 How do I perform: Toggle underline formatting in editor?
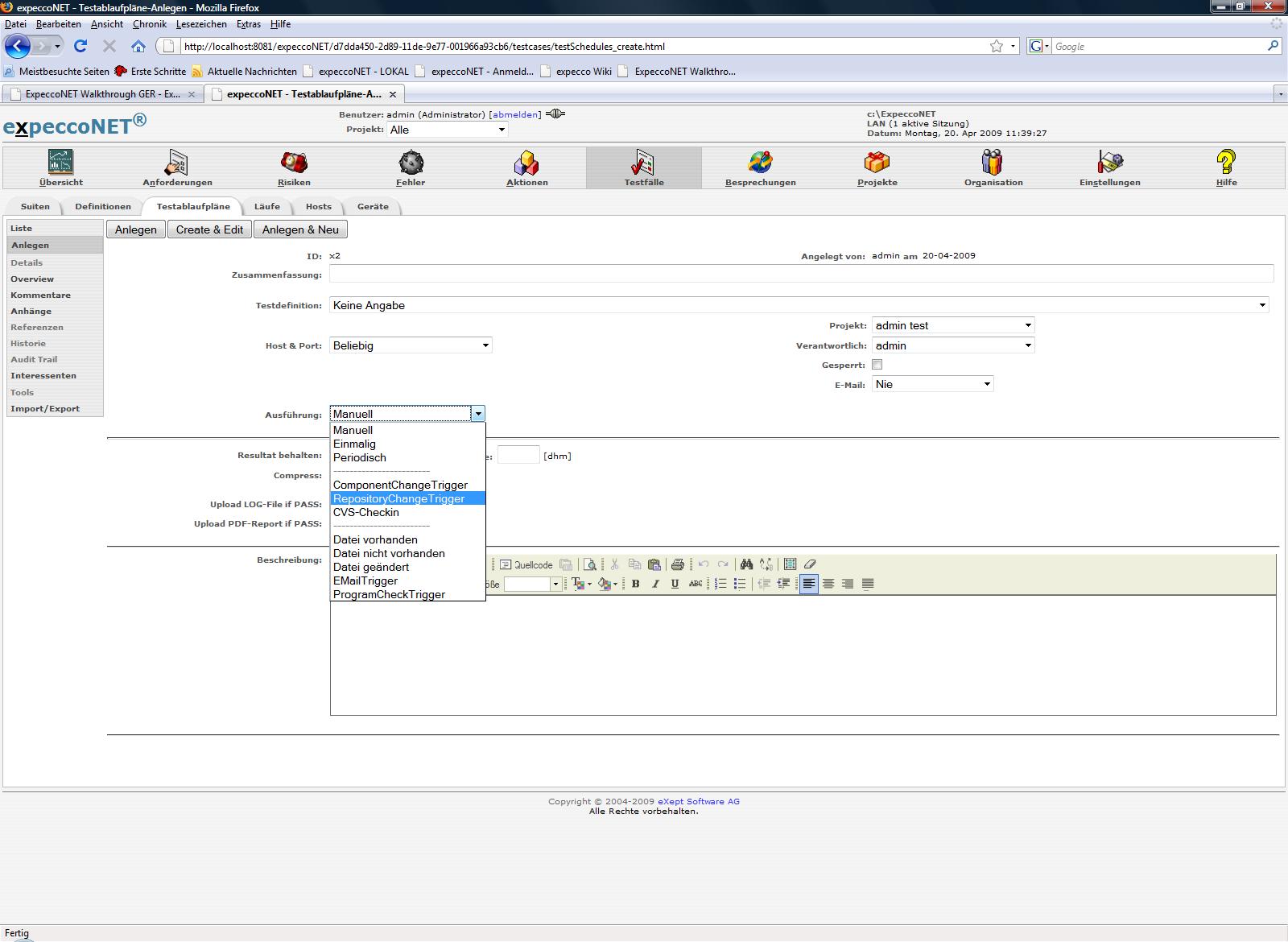675,584
